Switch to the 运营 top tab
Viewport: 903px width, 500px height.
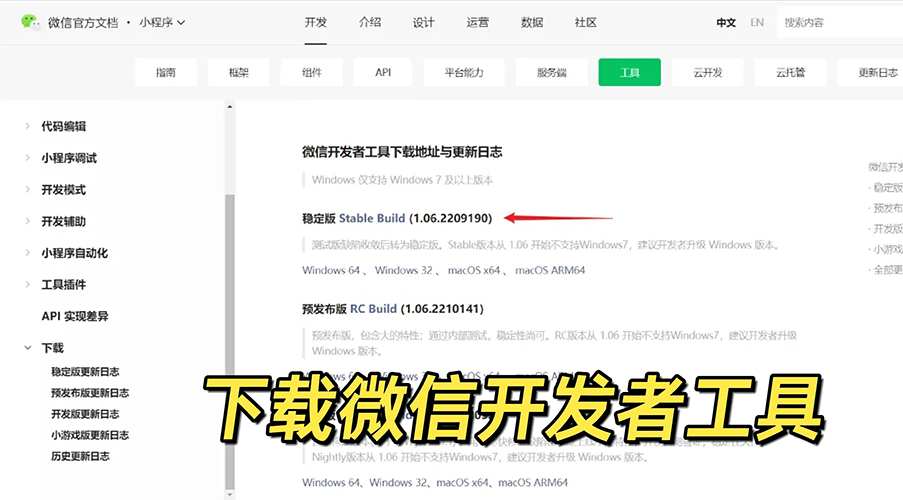pos(477,22)
